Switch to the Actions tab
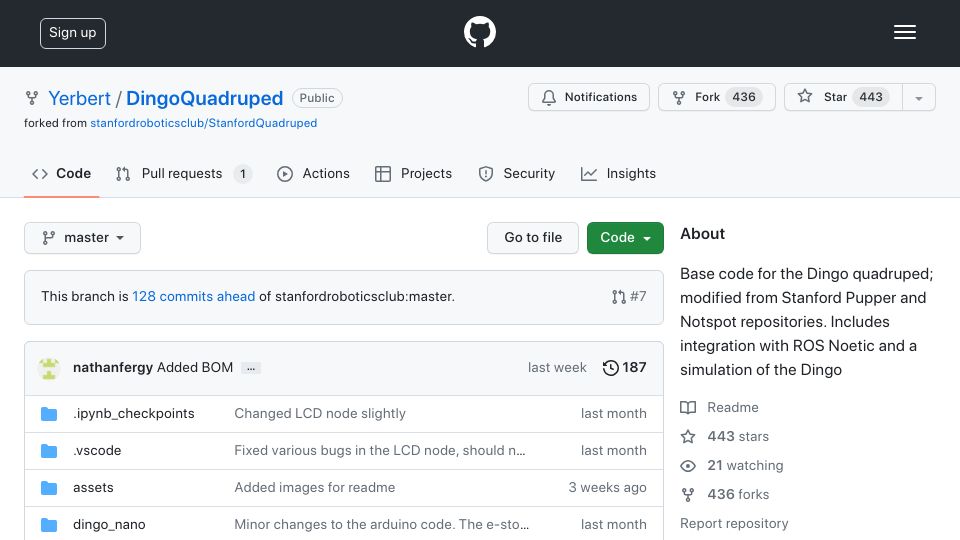Viewport: 960px width, 540px height. [x=313, y=174]
